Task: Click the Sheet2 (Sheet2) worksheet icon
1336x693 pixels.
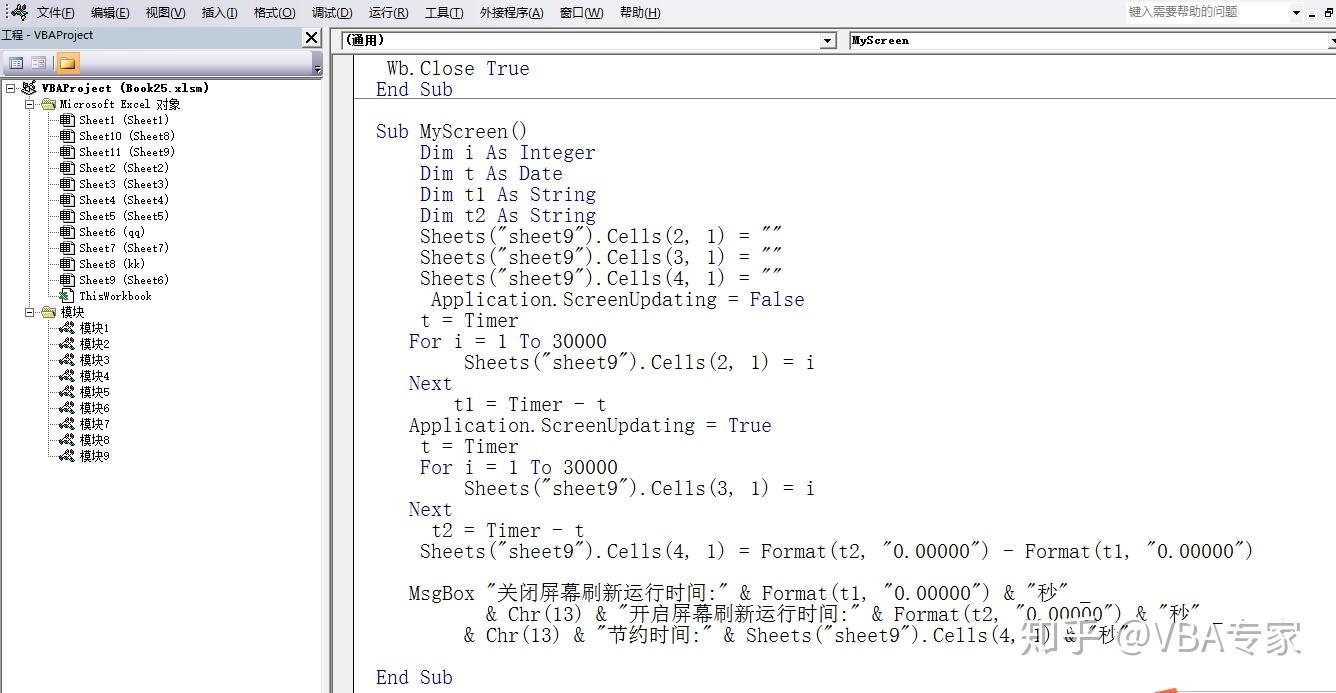Action: 67,168
